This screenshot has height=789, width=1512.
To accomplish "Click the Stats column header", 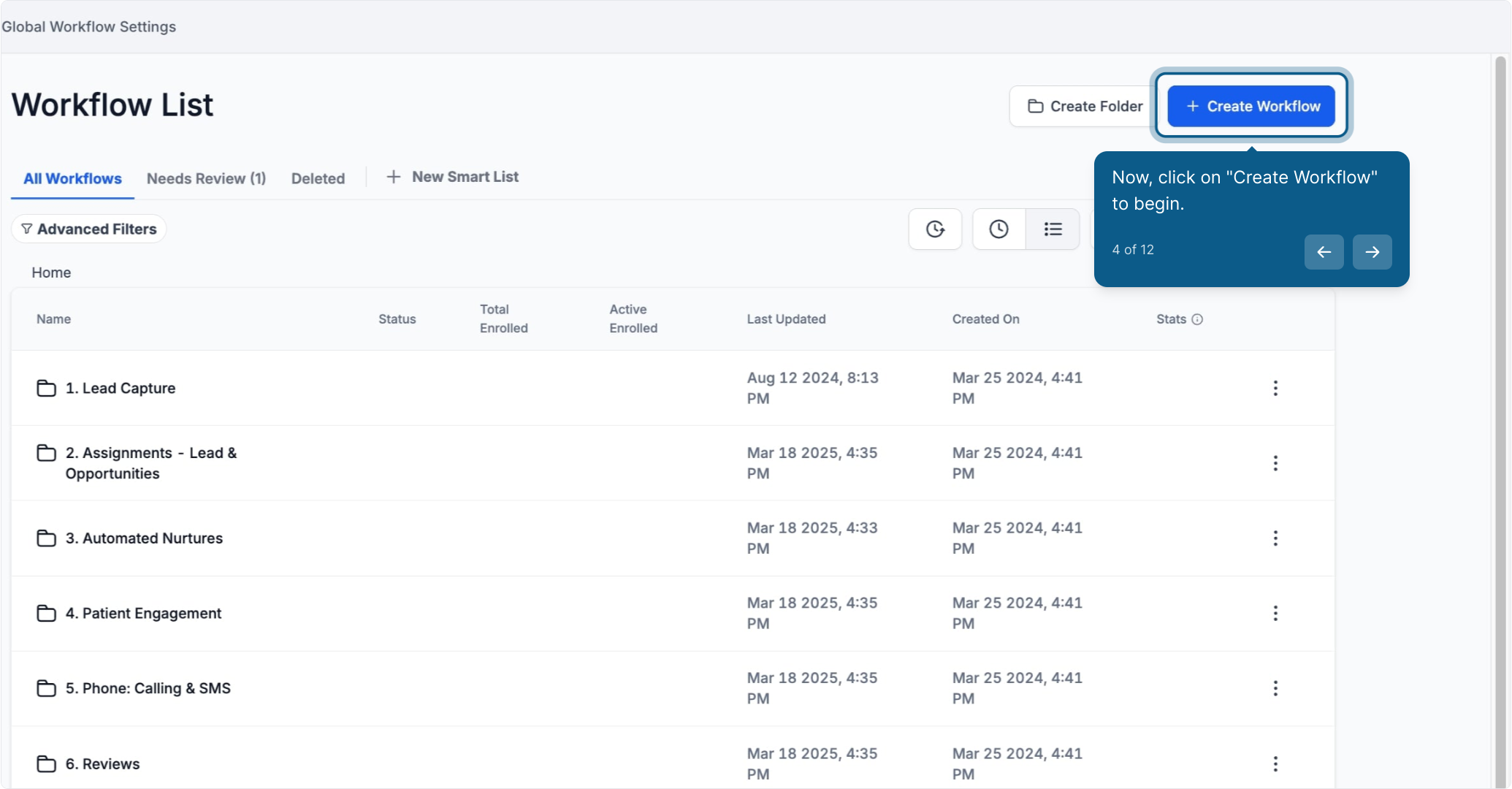I will pos(1171,319).
